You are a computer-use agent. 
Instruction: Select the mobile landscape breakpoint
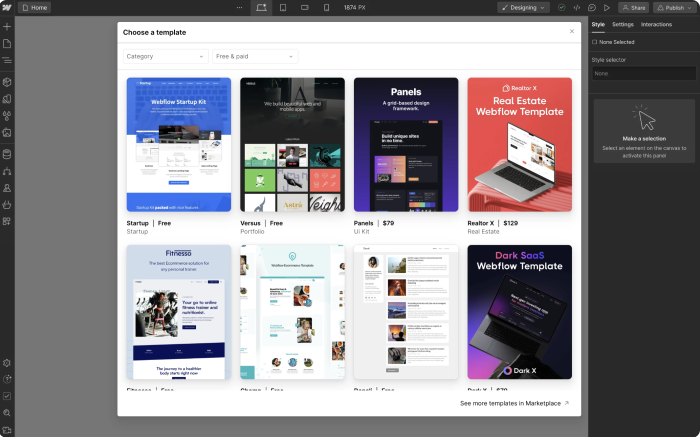[x=304, y=8]
